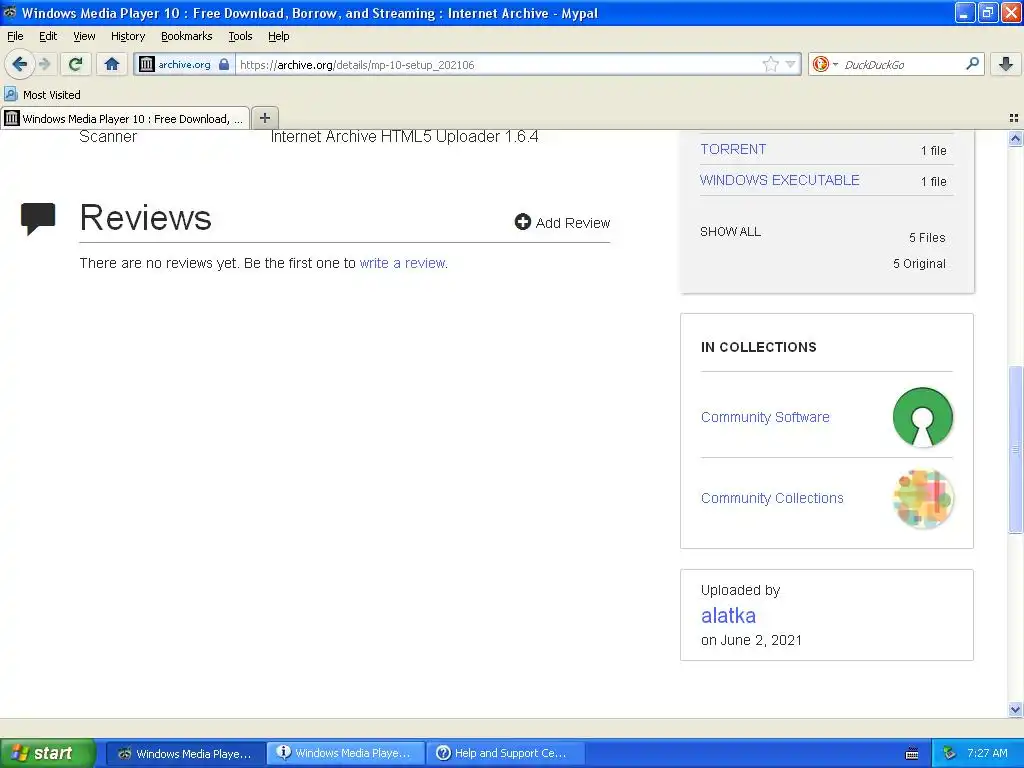This screenshot has width=1024, height=768.
Task: Switch to second Windows Media Player taskbar window
Action: pyautogui.click(x=345, y=754)
